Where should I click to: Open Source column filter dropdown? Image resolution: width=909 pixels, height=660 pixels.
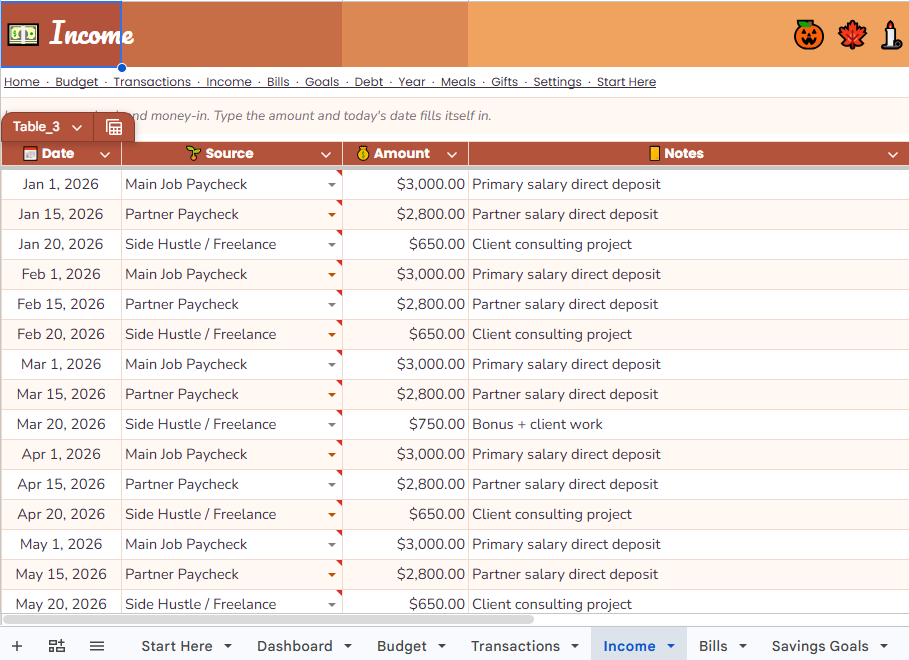click(326, 154)
